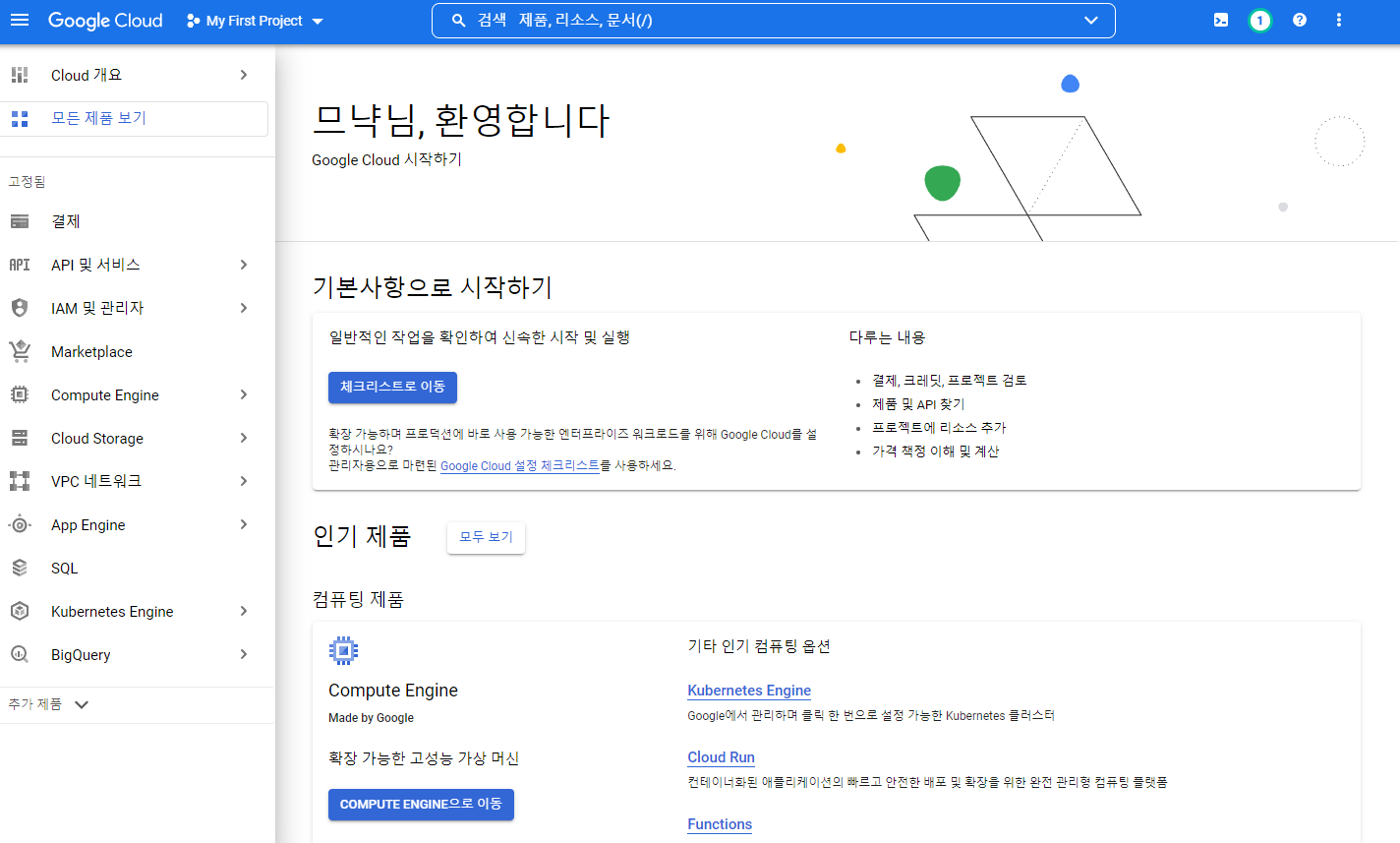Click the Google Cloud logo
1400x843 pixels.
tap(105, 21)
